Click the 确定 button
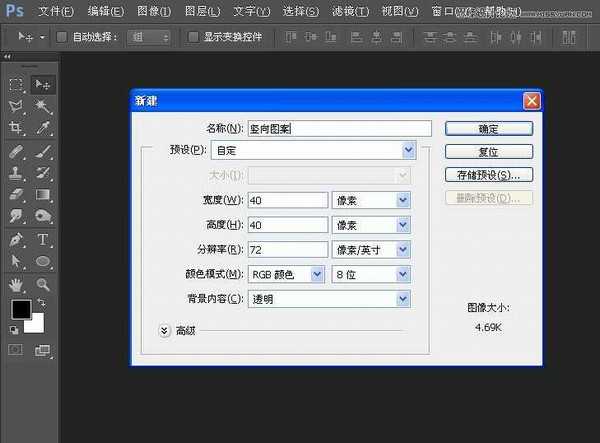Screen dimensions: 600x443 click(488, 129)
